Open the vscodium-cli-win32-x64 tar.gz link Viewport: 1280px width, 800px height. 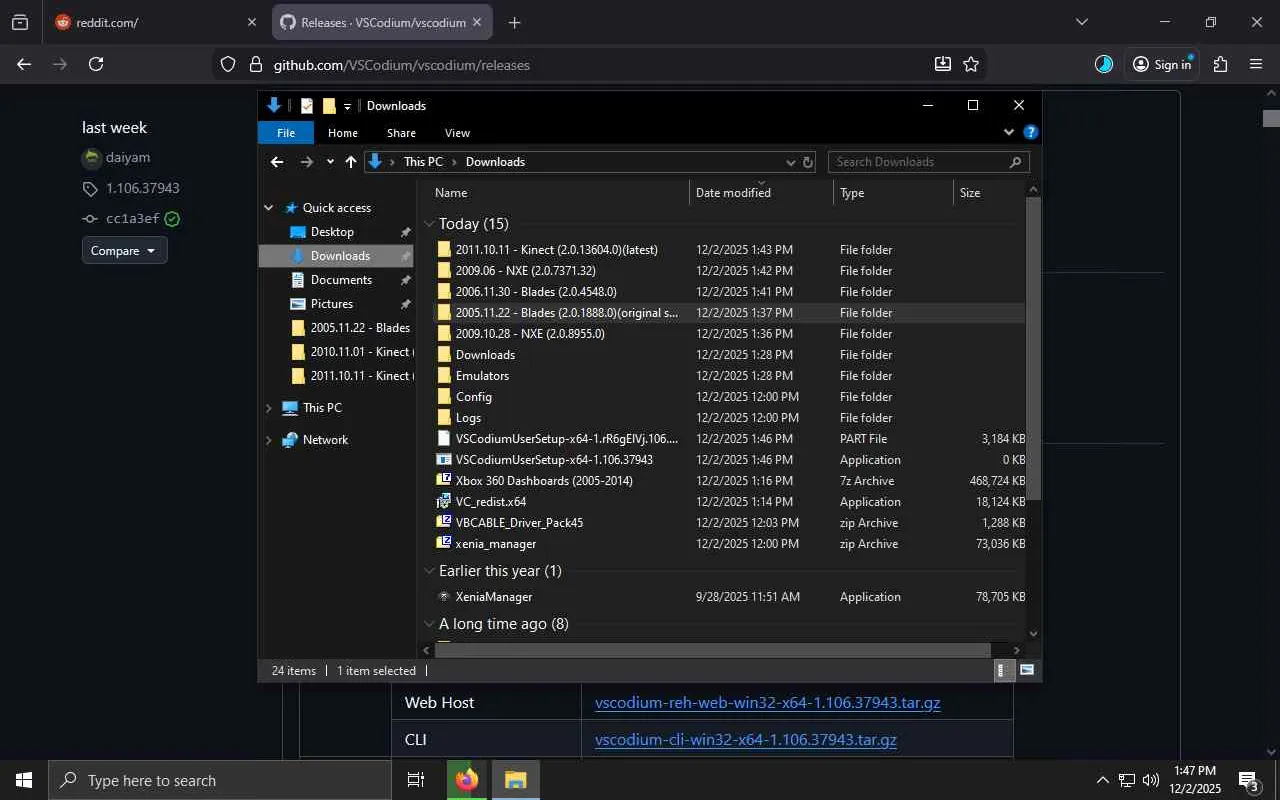746,740
